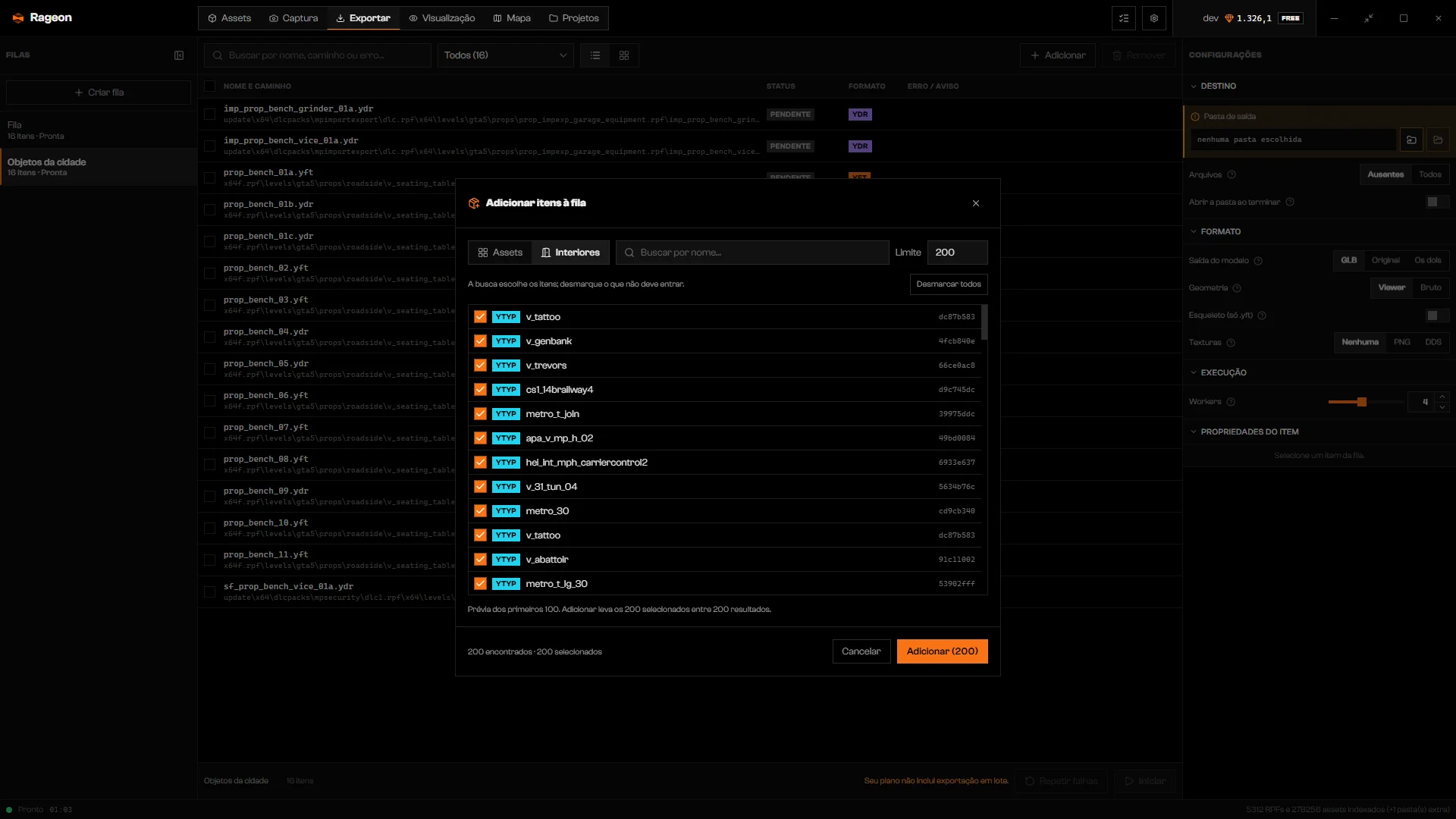Viewport: 1456px width, 819px height.
Task: Close the Adicionar itens à fila dialog
Action: (976, 203)
